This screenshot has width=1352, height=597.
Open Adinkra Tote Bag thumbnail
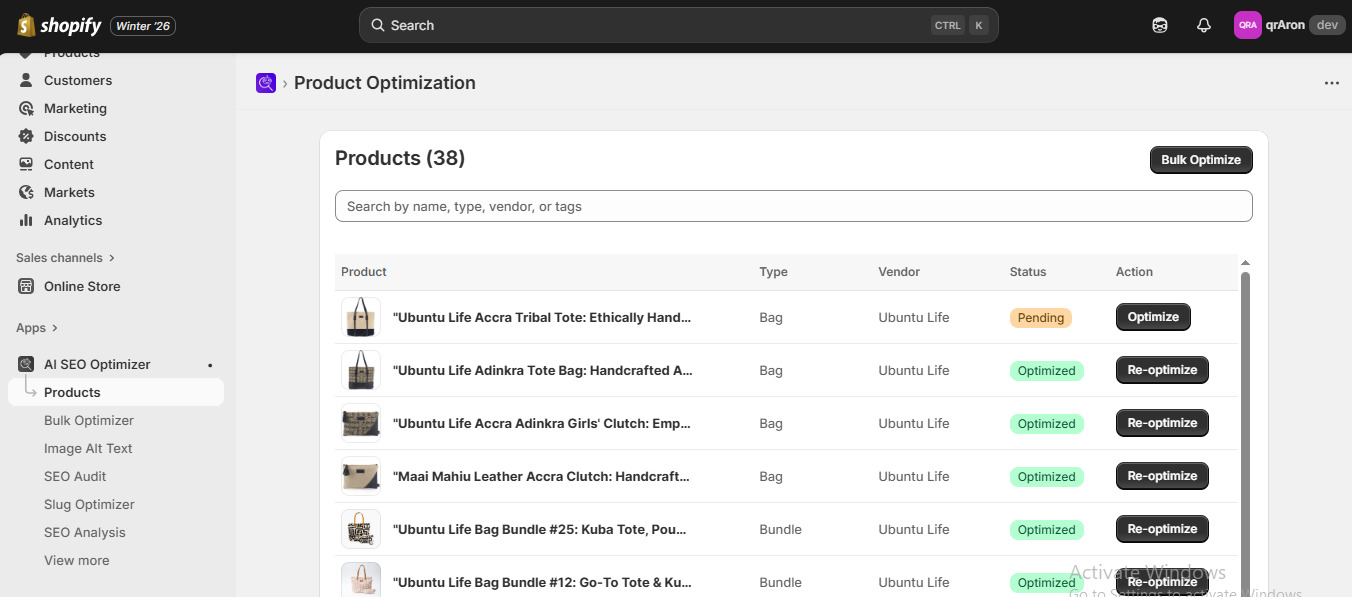360,370
